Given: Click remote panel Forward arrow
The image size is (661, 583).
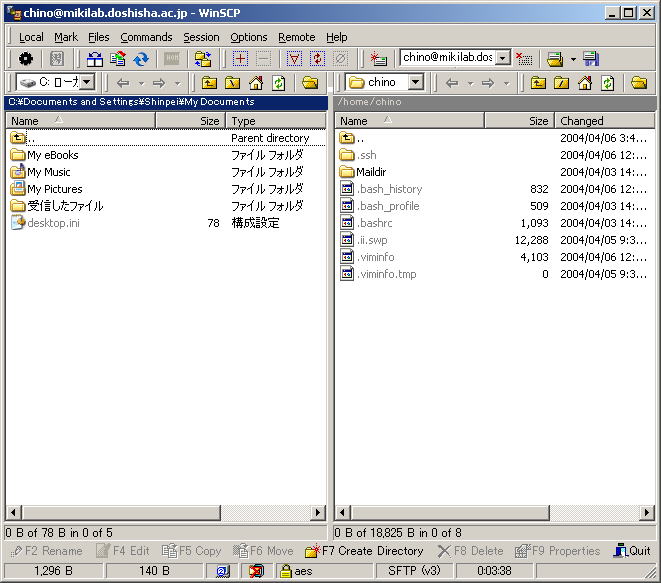Looking at the screenshot, I should coord(488,83).
